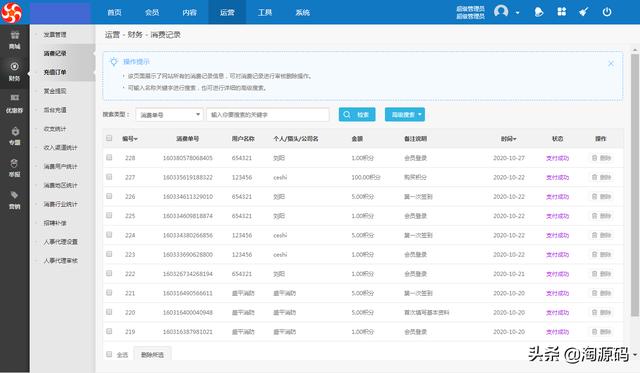This screenshot has height=373, width=640.
Task: Open the 消费单号 search type dropdown
Action: [169, 115]
